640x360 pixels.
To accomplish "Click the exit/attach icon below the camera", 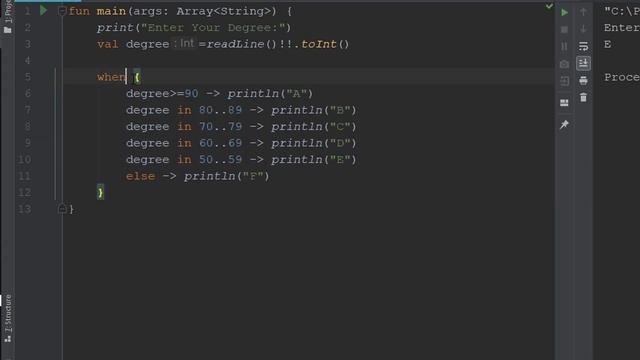I will click(564, 81).
